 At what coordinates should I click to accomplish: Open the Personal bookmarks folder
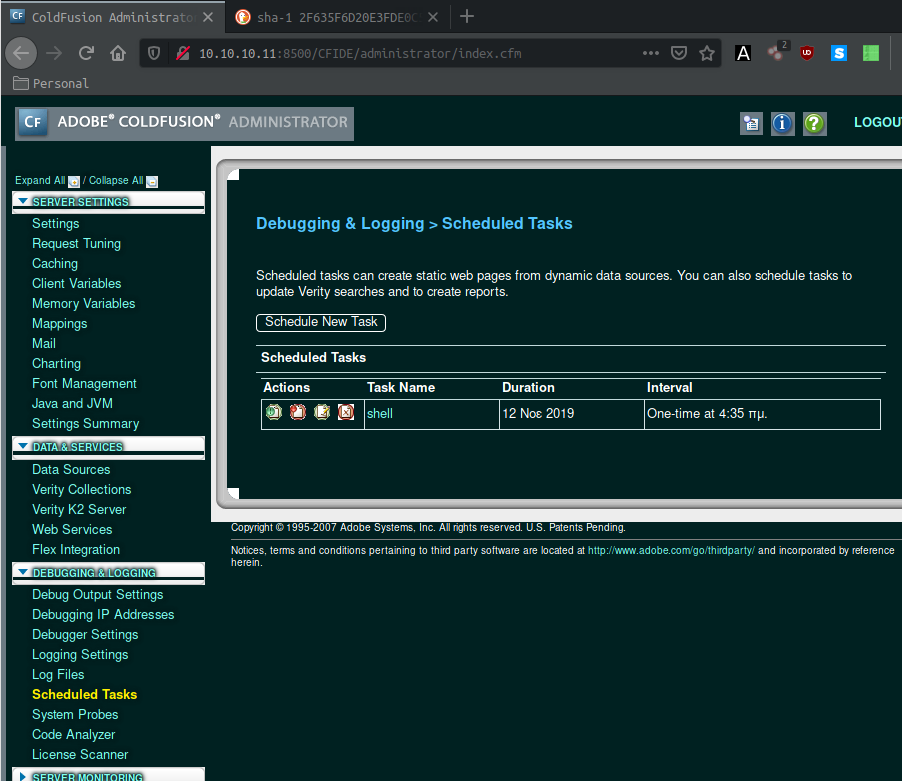click(51, 83)
